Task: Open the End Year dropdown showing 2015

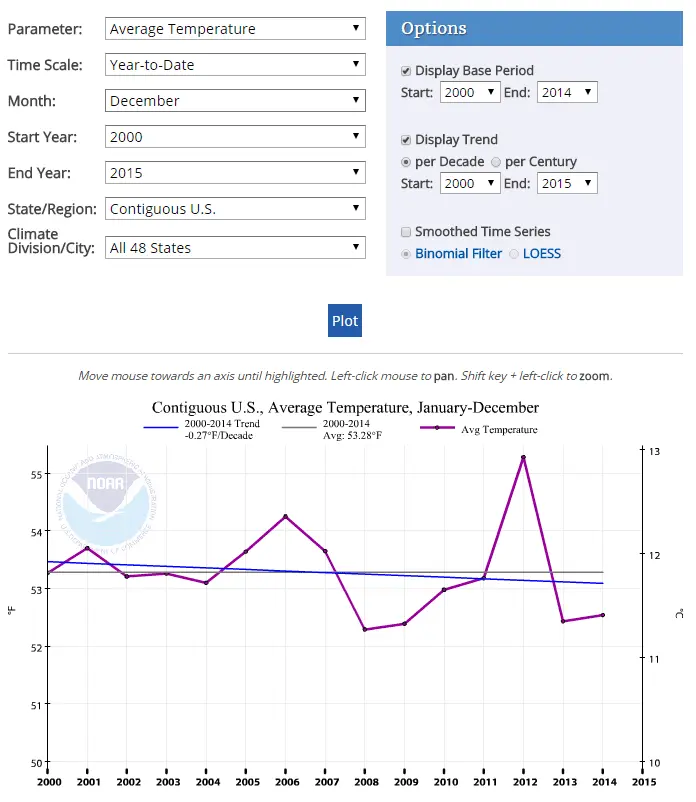Action: click(x=235, y=173)
